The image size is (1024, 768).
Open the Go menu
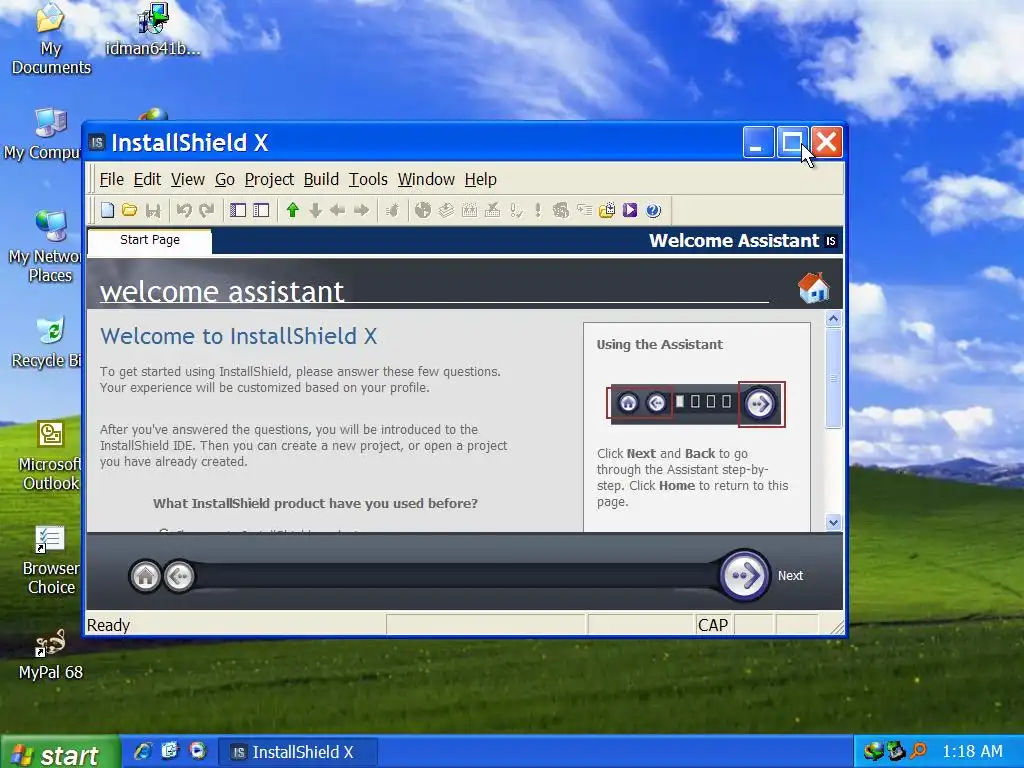225,180
